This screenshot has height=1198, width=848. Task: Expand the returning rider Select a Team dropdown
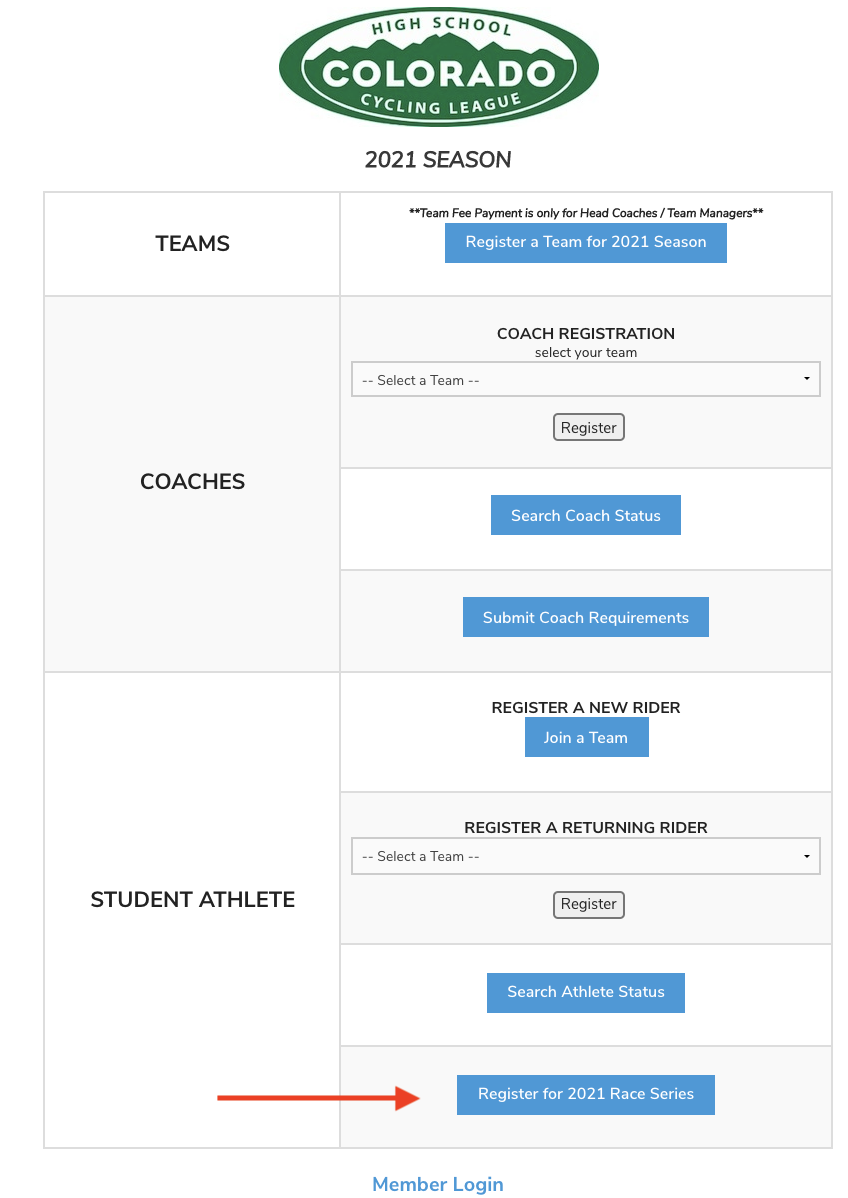[x=586, y=856]
